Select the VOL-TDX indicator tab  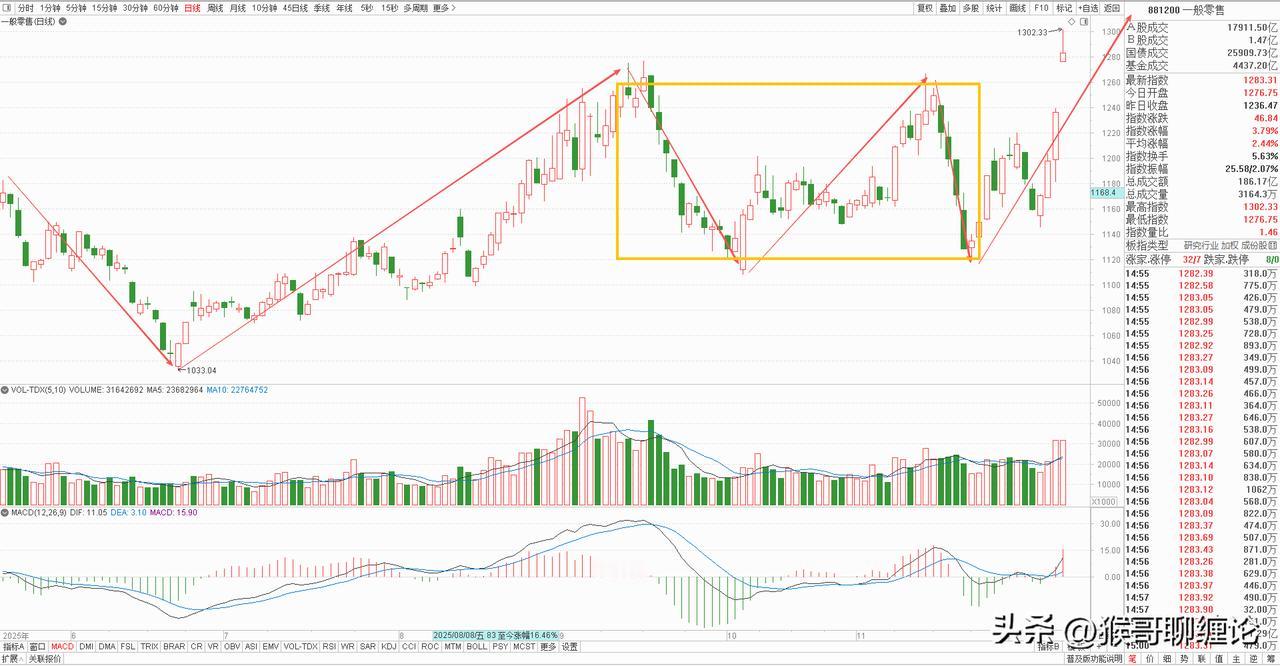point(300,646)
